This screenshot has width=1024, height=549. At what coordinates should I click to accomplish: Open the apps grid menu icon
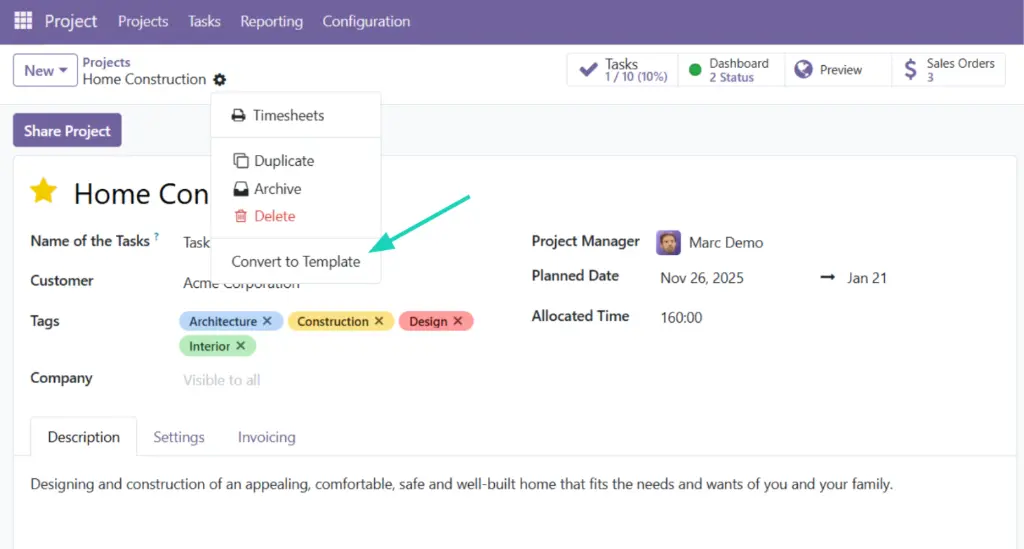[23, 21]
